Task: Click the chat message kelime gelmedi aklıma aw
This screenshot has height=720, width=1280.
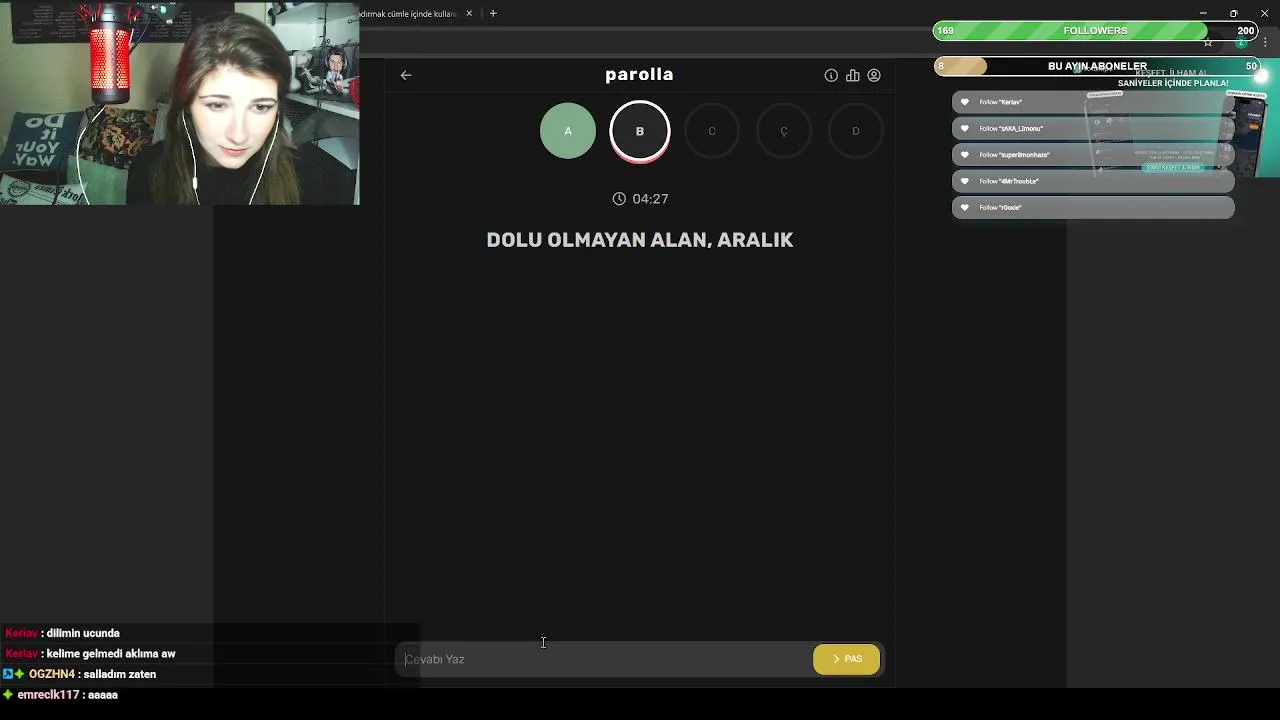Action: (111, 654)
